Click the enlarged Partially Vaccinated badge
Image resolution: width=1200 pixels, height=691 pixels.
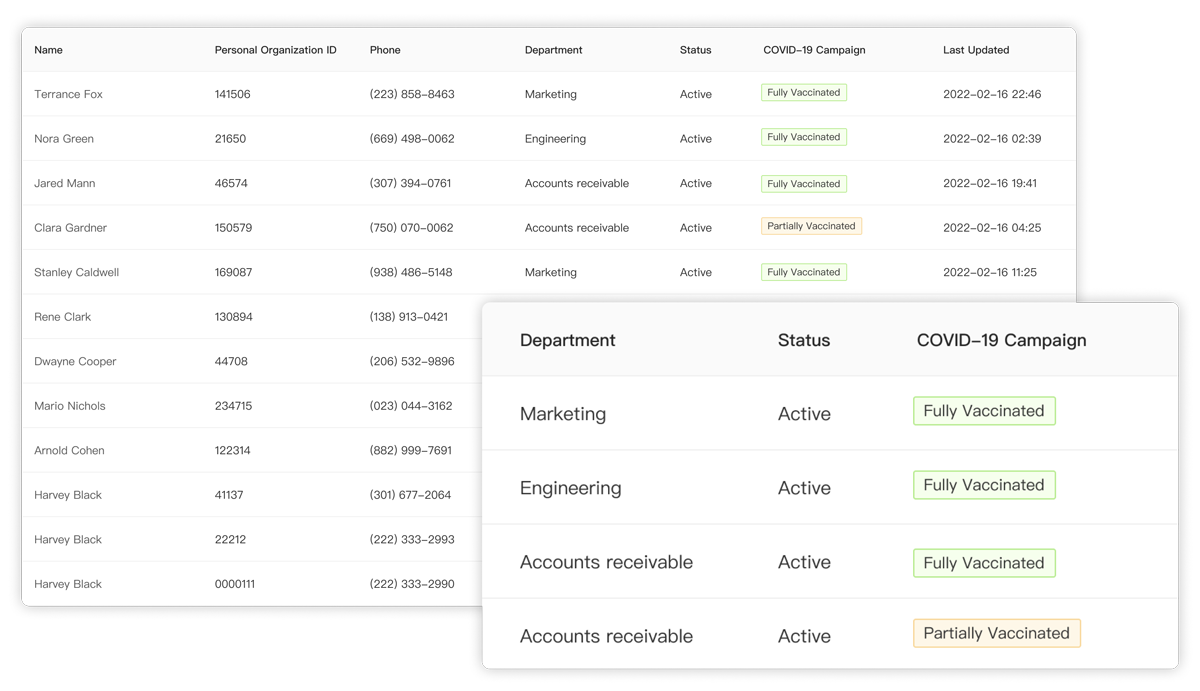996,633
